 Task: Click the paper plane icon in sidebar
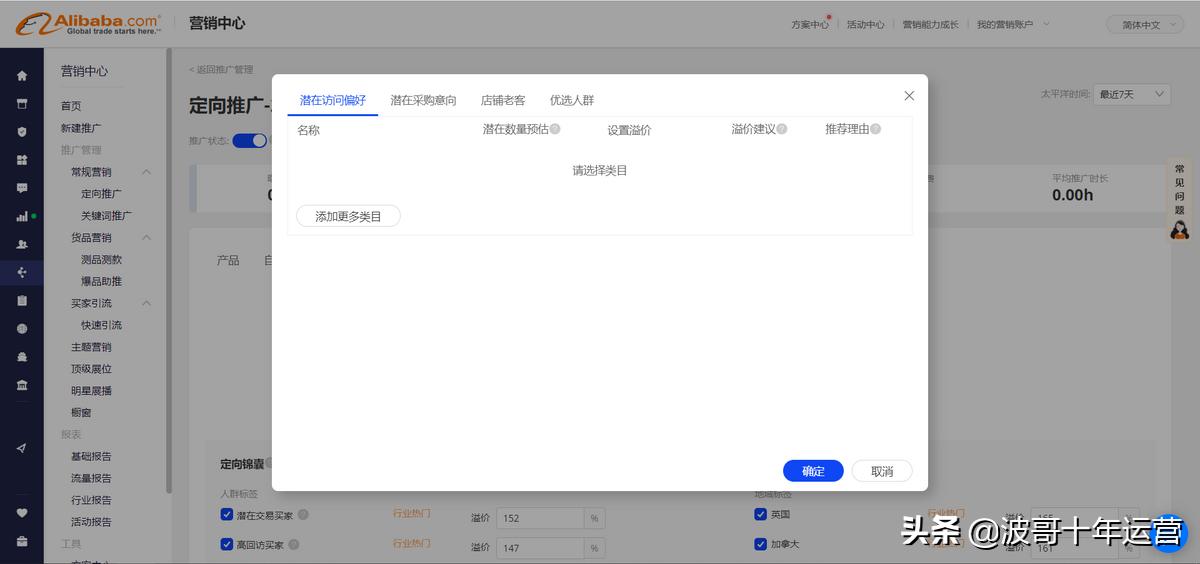(22, 448)
